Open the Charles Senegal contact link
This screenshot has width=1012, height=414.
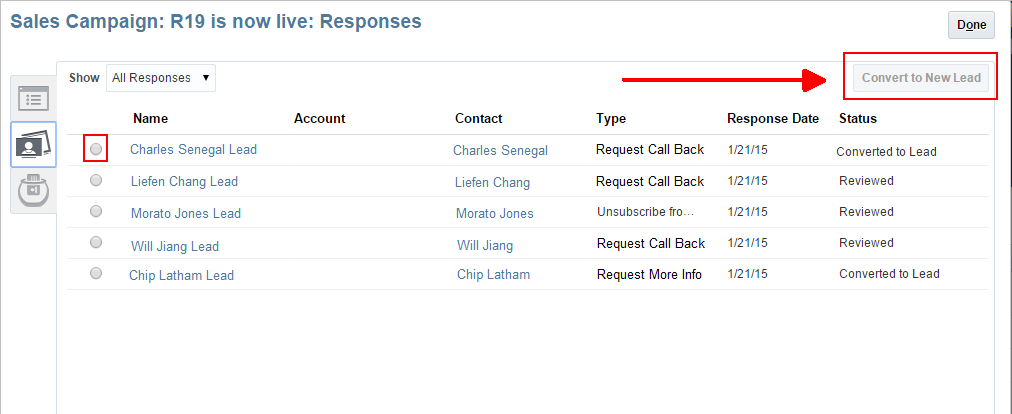coord(500,151)
